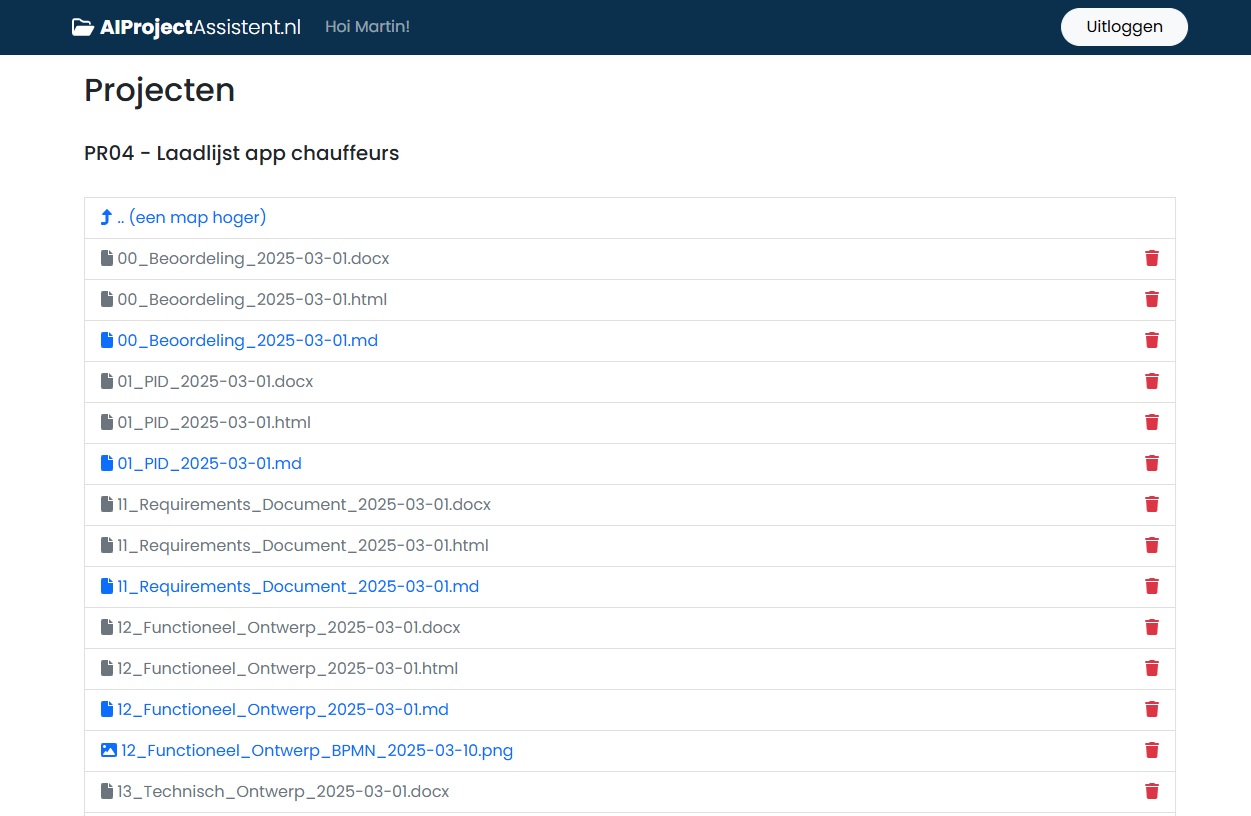This screenshot has height=816, width=1251.
Task: Click the AIProjectAssistent.nl logo text
Action: [x=197, y=27]
